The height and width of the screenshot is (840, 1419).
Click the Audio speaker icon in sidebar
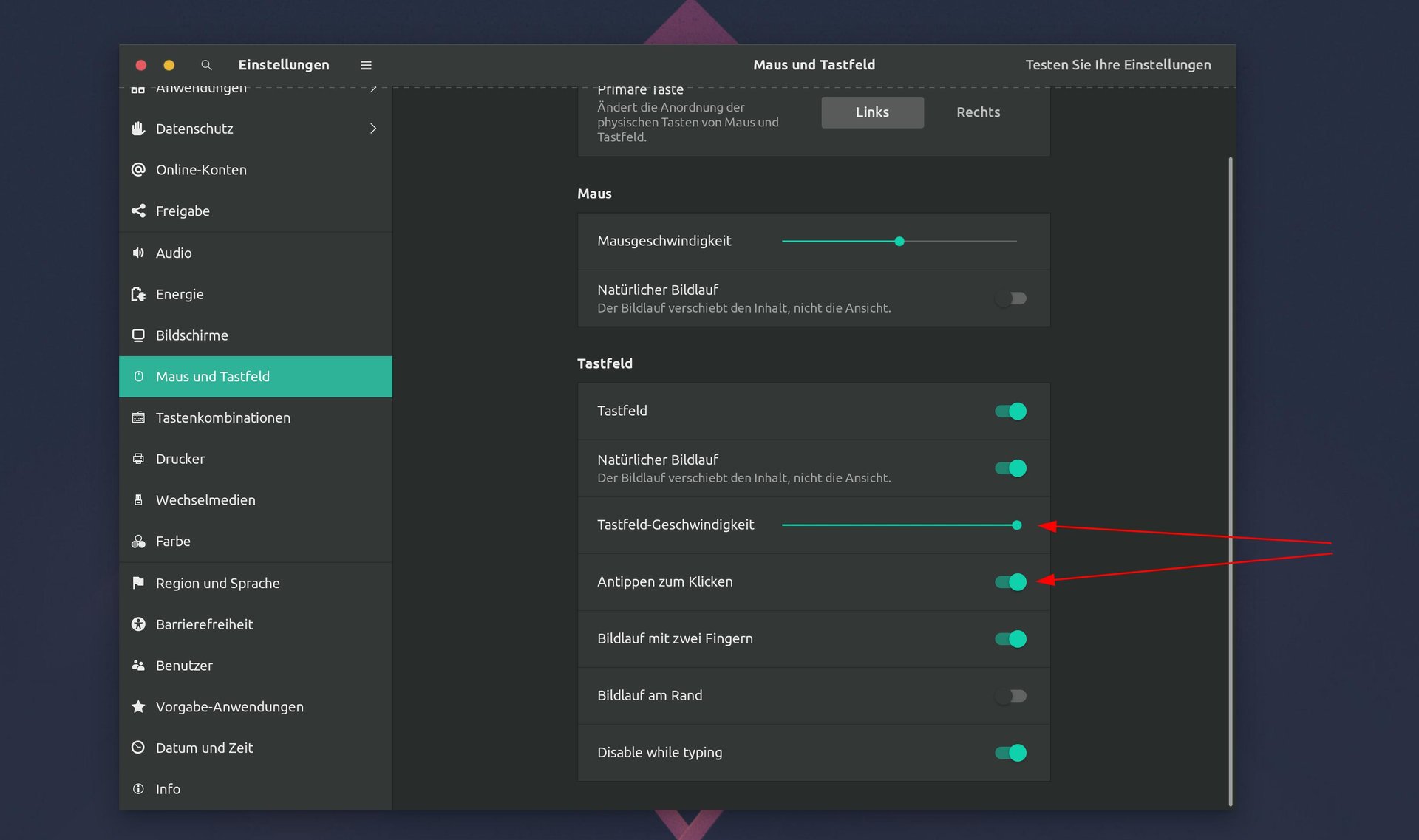tap(138, 253)
